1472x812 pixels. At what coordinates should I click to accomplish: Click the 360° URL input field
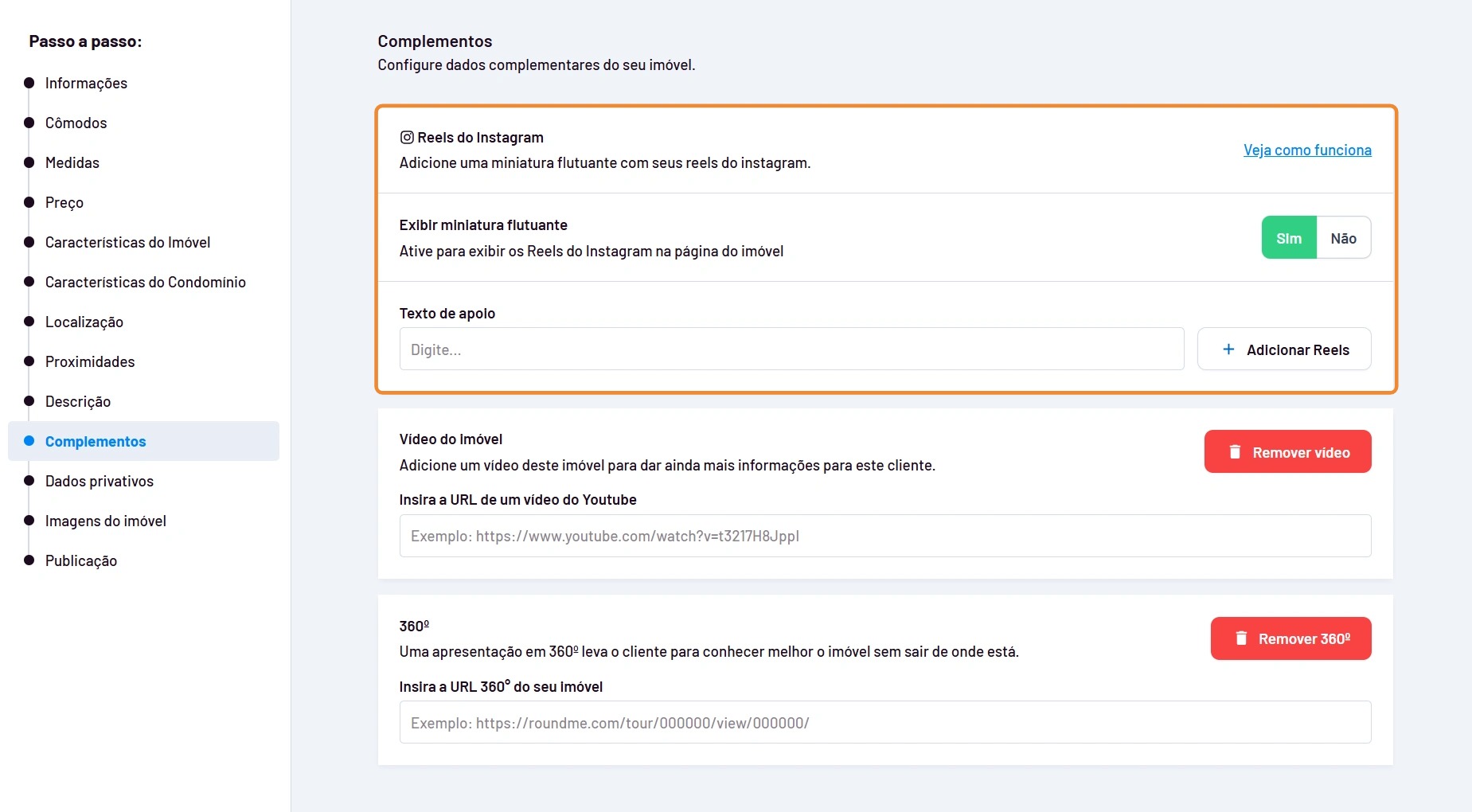[885, 722]
